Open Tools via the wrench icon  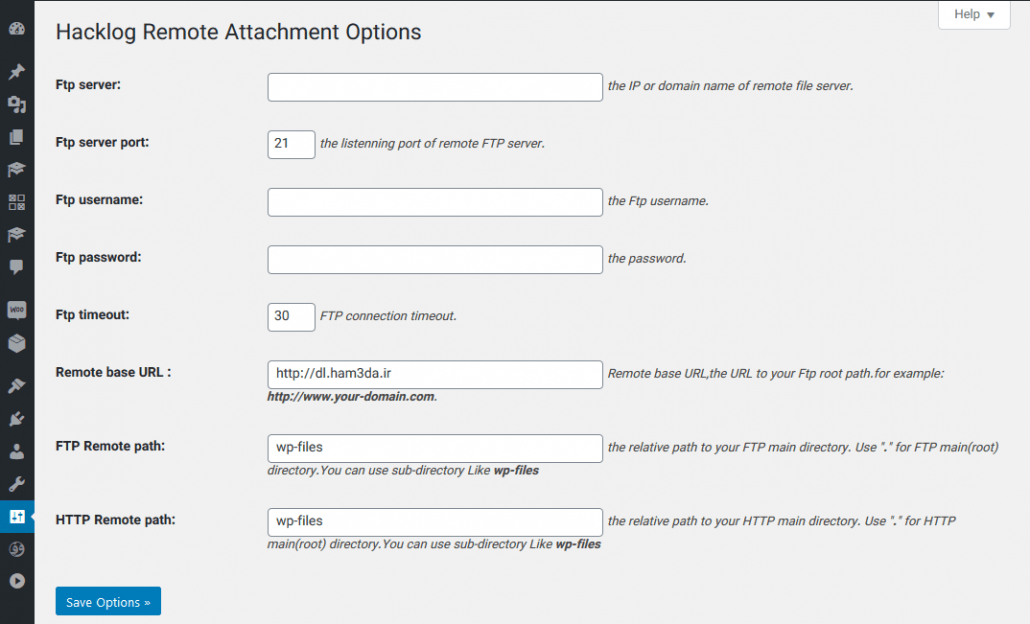tap(17, 484)
